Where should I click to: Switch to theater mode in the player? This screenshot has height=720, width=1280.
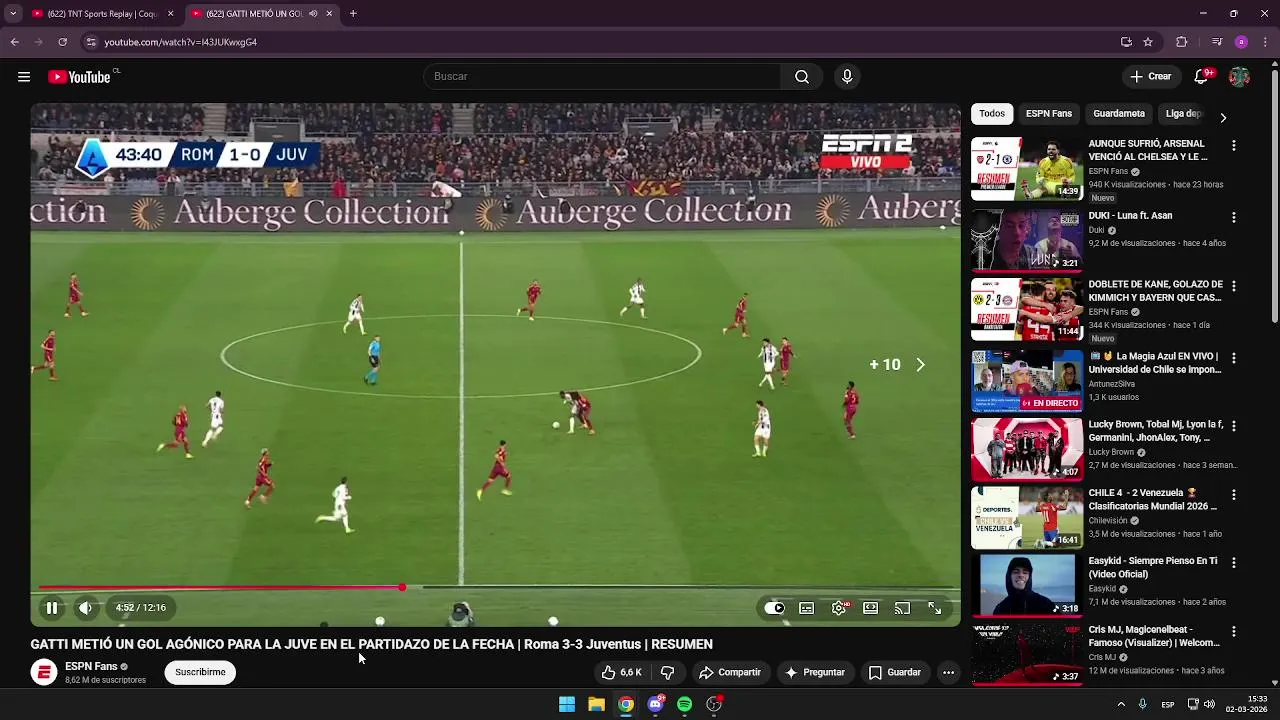coord(871,608)
